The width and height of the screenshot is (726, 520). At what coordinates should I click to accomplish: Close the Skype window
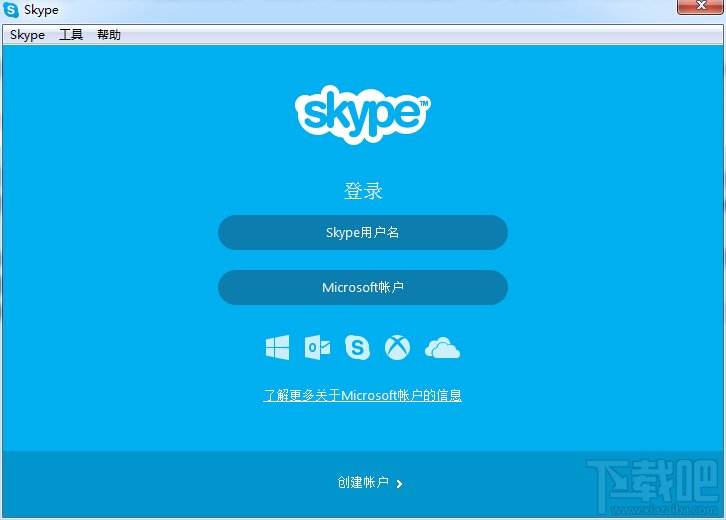pyautogui.click(x=700, y=6)
